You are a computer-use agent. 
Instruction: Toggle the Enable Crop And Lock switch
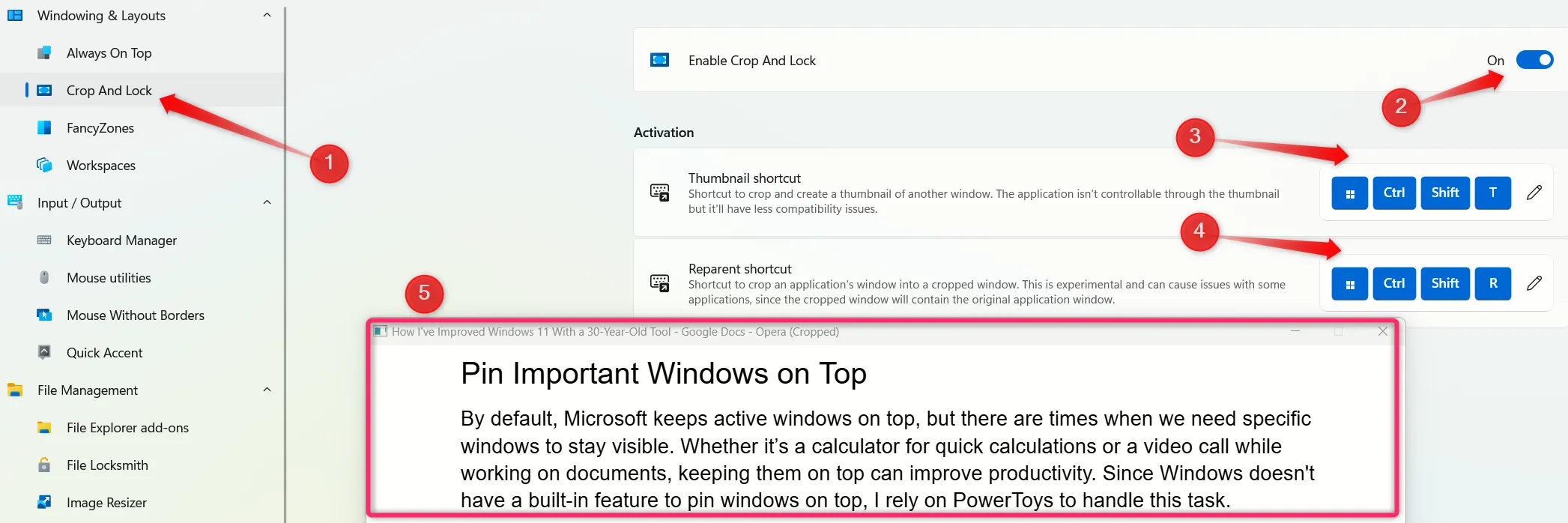click(x=1534, y=60)
